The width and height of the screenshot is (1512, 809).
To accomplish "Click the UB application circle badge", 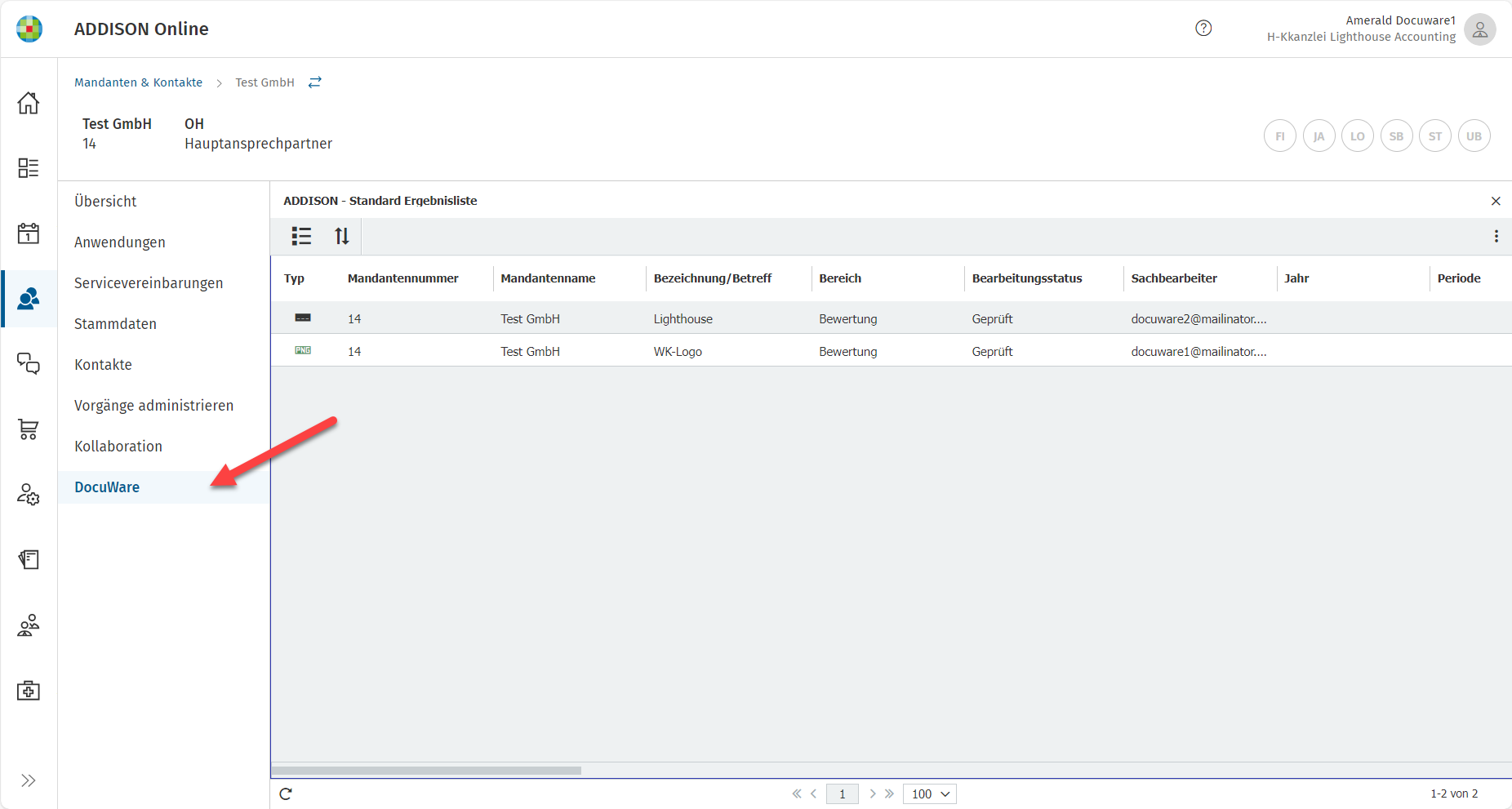I will [x=1474, y=136].
